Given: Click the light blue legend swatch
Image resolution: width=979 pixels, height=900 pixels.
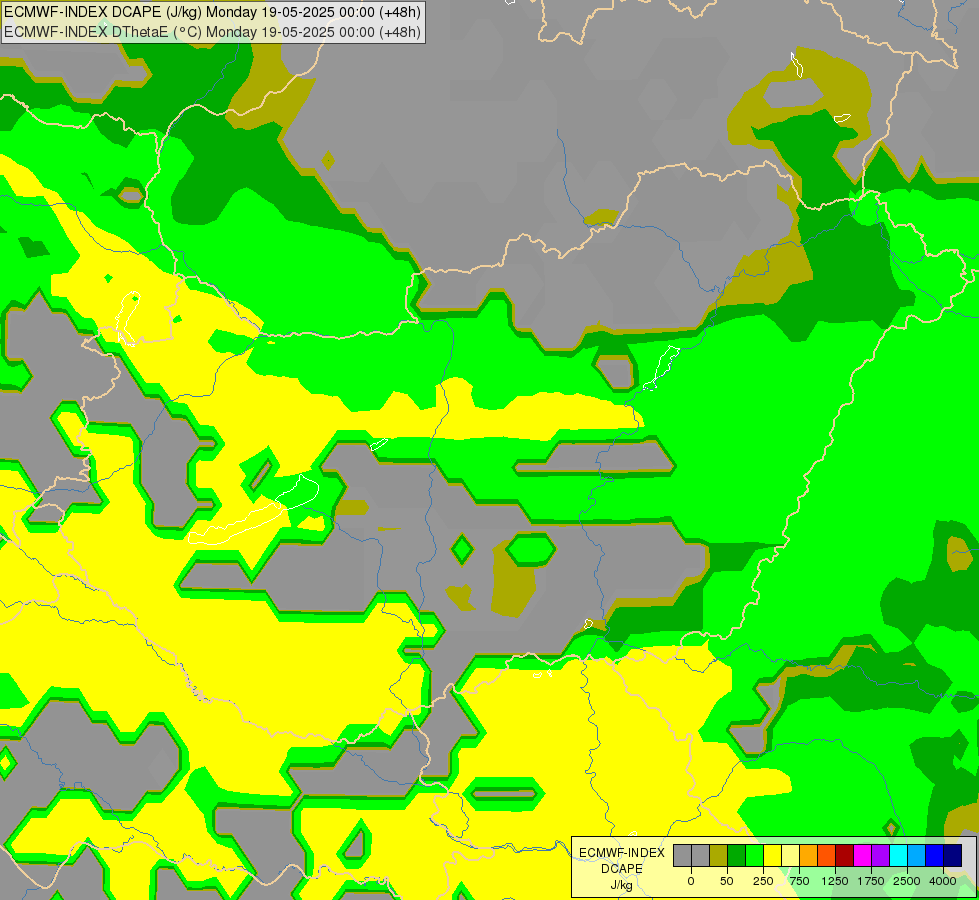Looking at the screenshot, I should click(x=917, y=855).
